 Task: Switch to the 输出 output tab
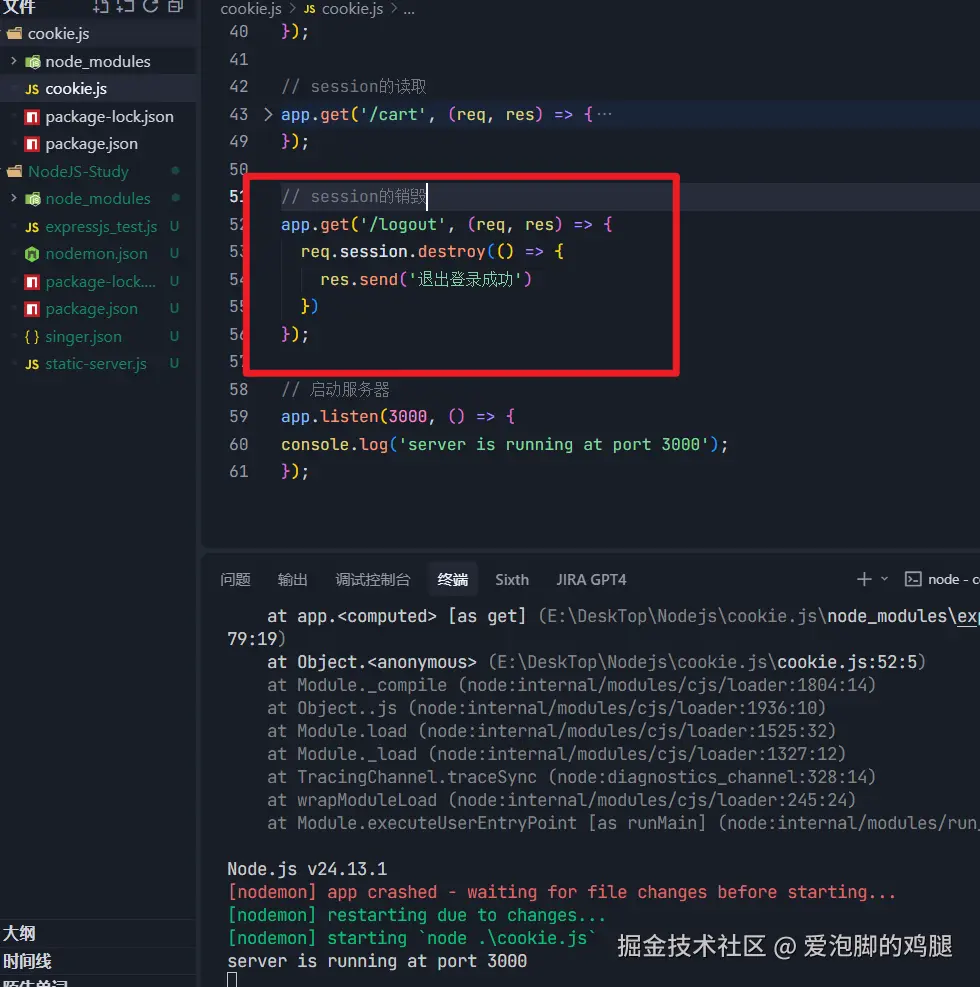coord(292,579)
